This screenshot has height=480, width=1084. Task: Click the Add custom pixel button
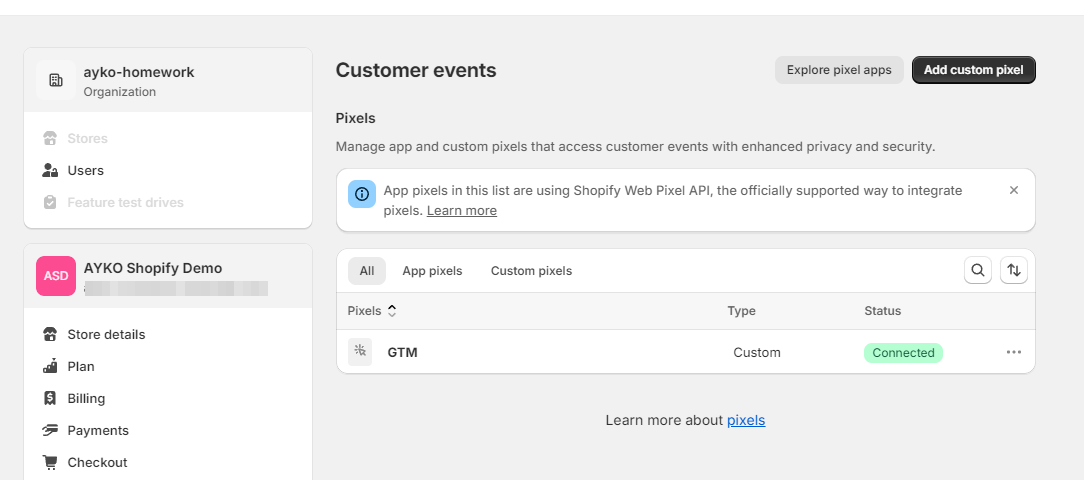coord(973,70)
